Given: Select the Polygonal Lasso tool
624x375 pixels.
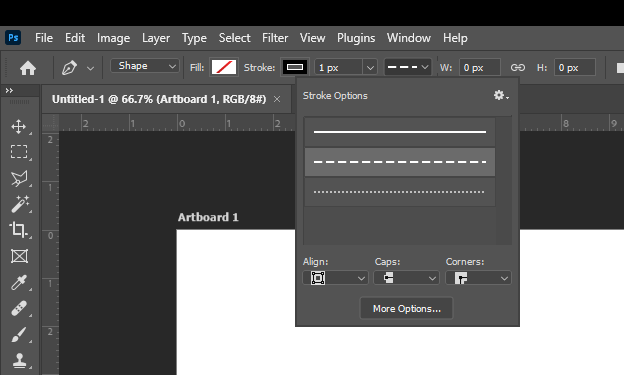Looking at the screenshot, I should tap(19, 178).
